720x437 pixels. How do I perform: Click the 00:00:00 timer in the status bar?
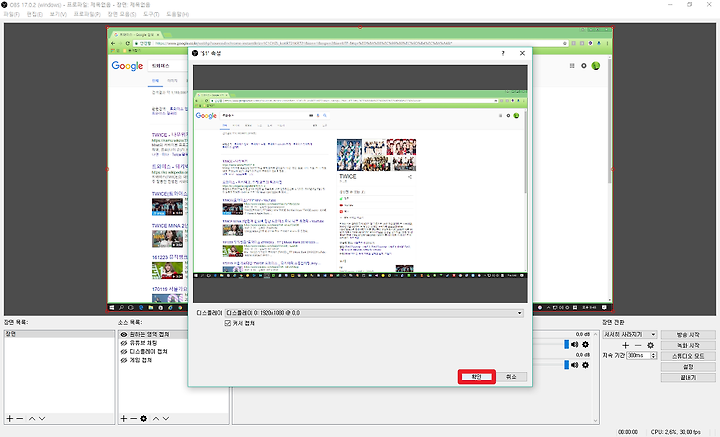coord(628,432)
